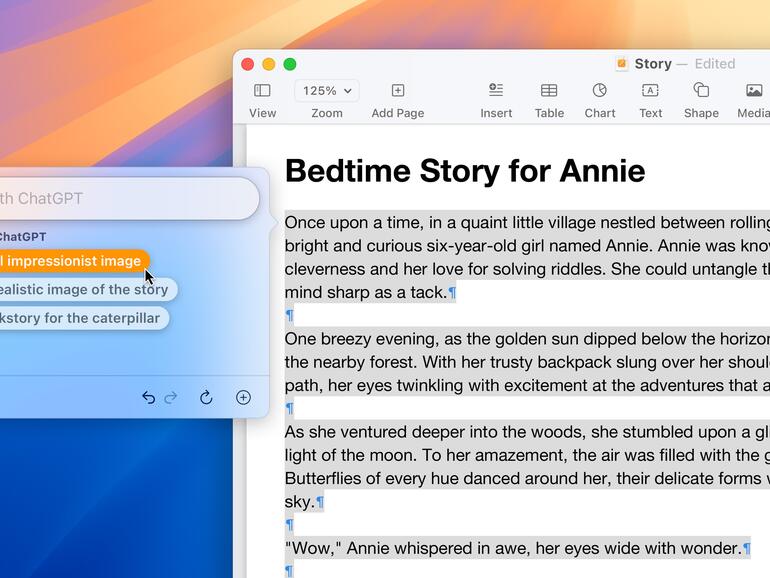Add a Text box using toolbar
770x578 pixels.
point(650,91)
